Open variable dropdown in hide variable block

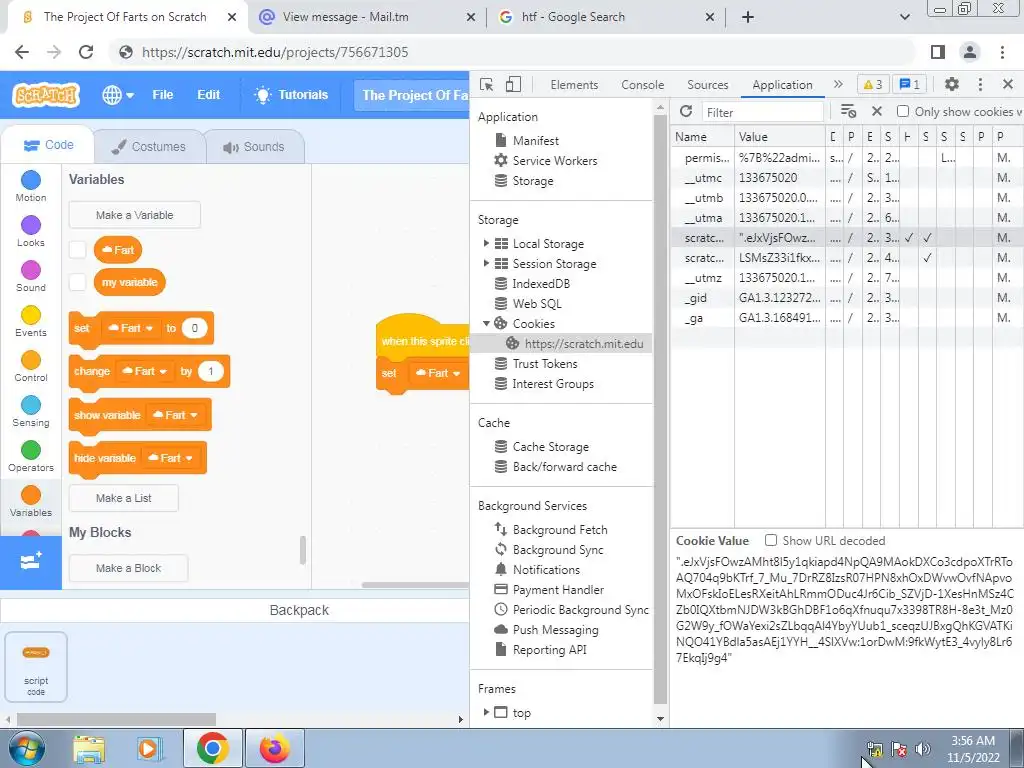click(x=170, y=458)
